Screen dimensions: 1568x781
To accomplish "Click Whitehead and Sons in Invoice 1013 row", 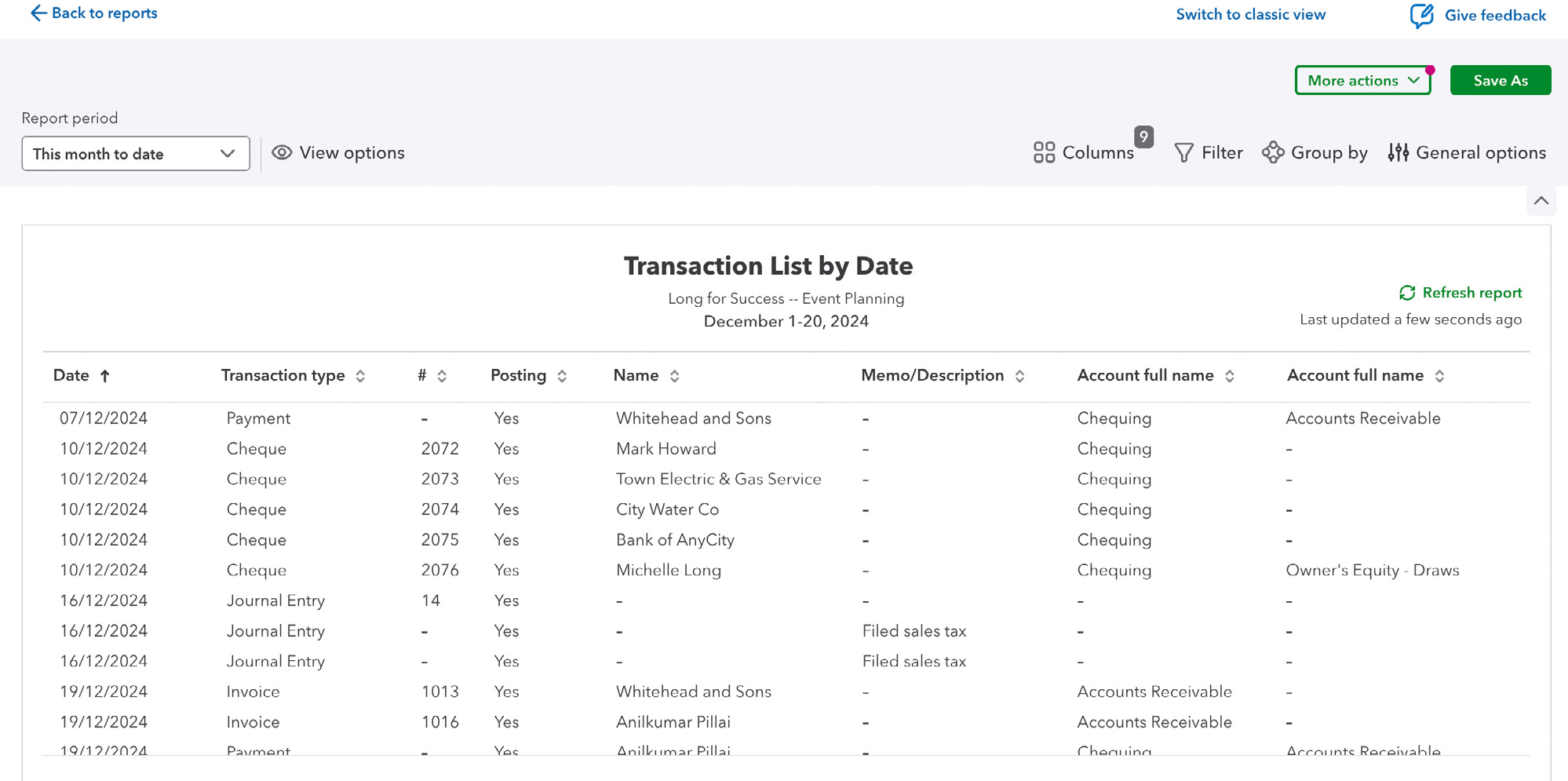I will click(x=694, y=692).
